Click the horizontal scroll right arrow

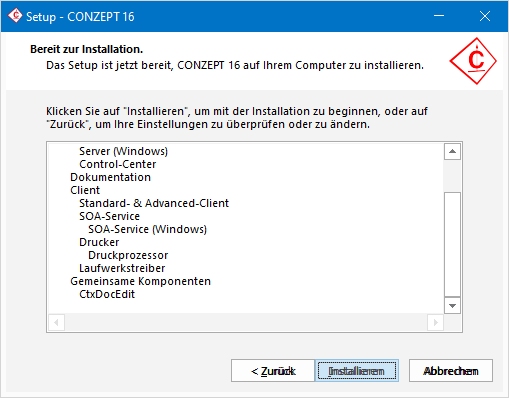click(x=435, y=322)
